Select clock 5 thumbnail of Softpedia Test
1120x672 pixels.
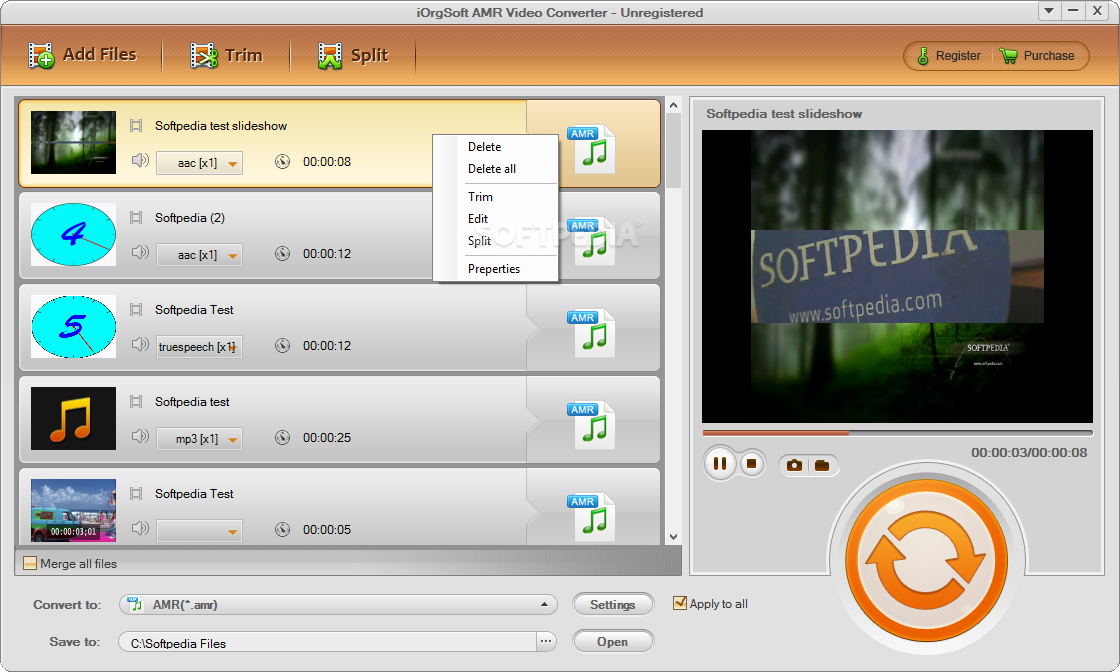click(74, 326)
